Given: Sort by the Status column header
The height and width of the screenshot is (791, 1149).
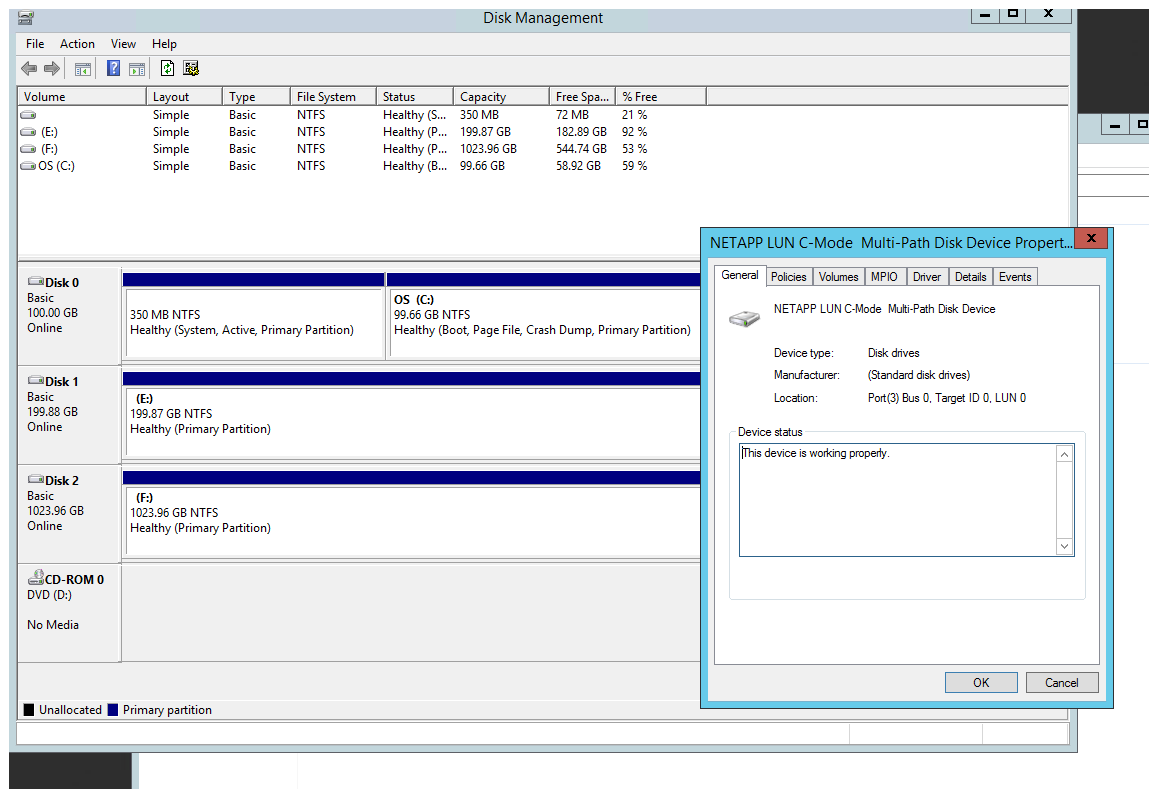Looking at the screenshot, I should tap(415, 97).
